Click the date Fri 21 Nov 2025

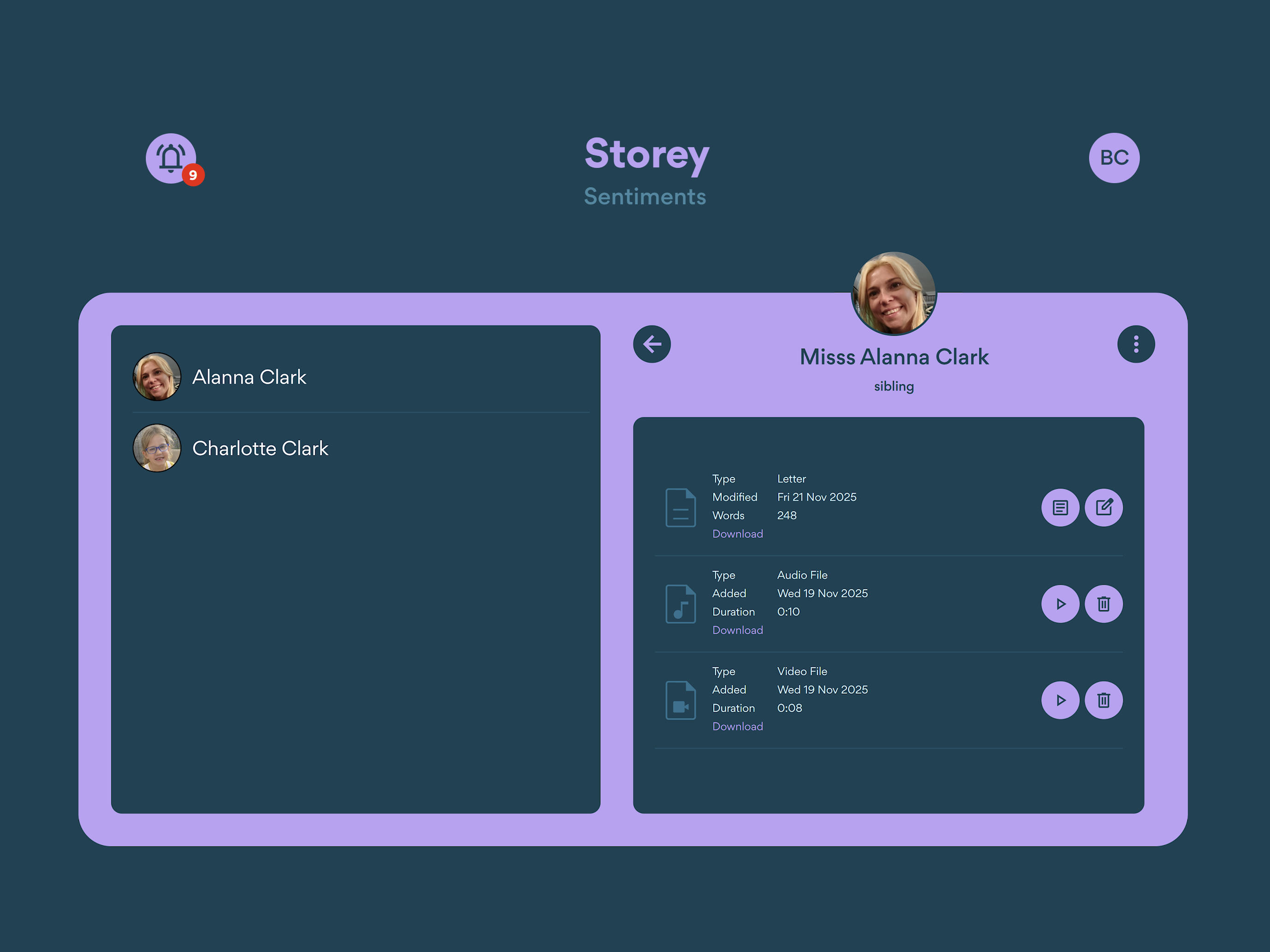[x=816, y=497]
